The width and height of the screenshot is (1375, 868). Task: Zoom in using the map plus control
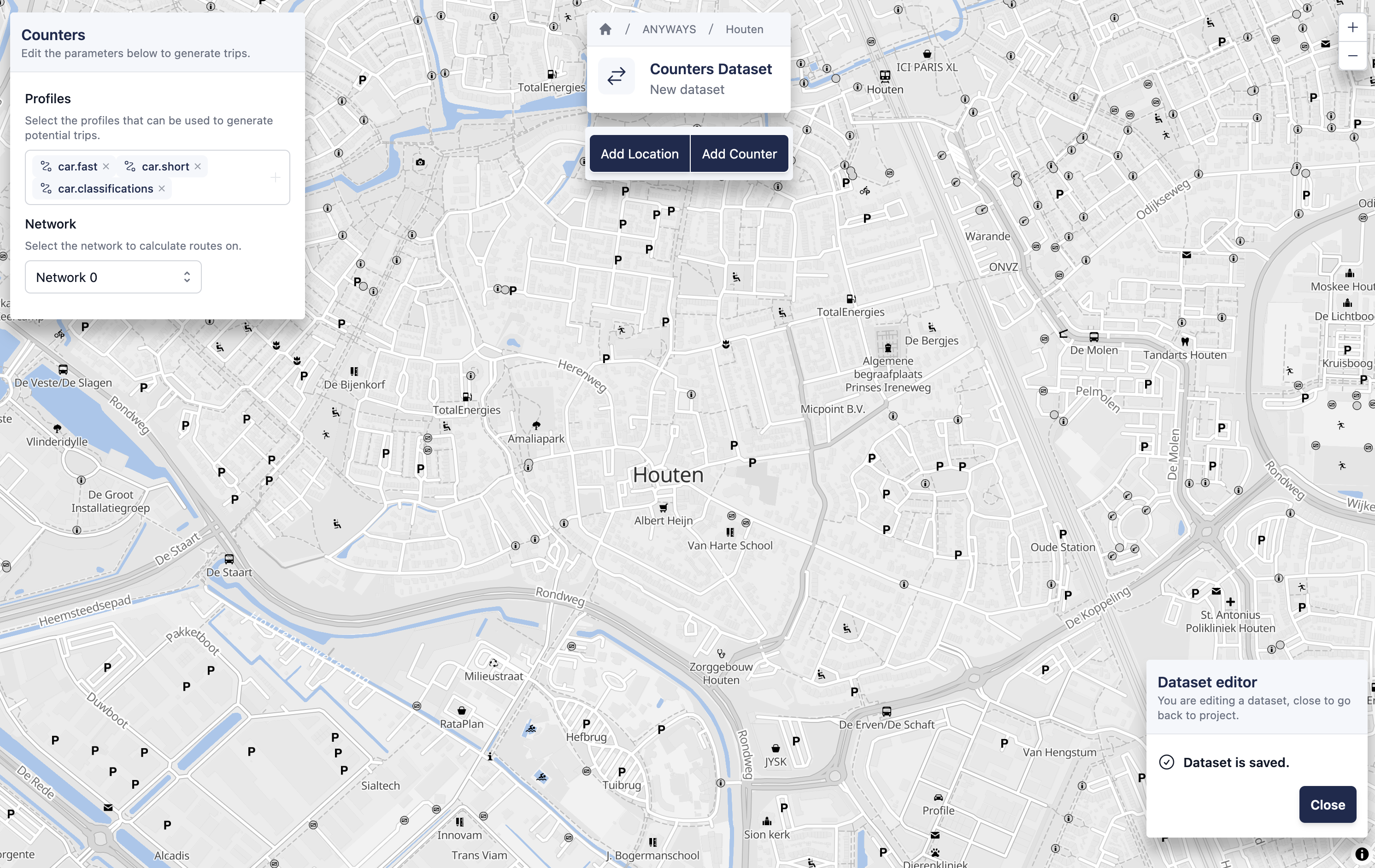1353,27
